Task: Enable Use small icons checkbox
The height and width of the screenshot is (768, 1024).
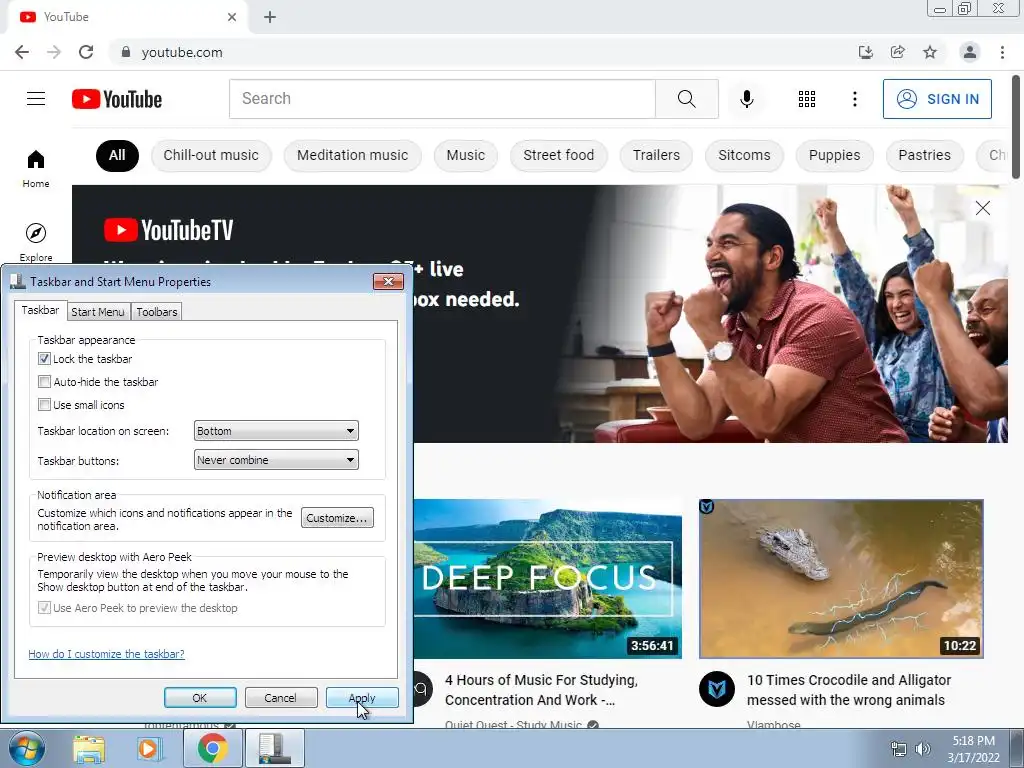Action: click(44, 404)
